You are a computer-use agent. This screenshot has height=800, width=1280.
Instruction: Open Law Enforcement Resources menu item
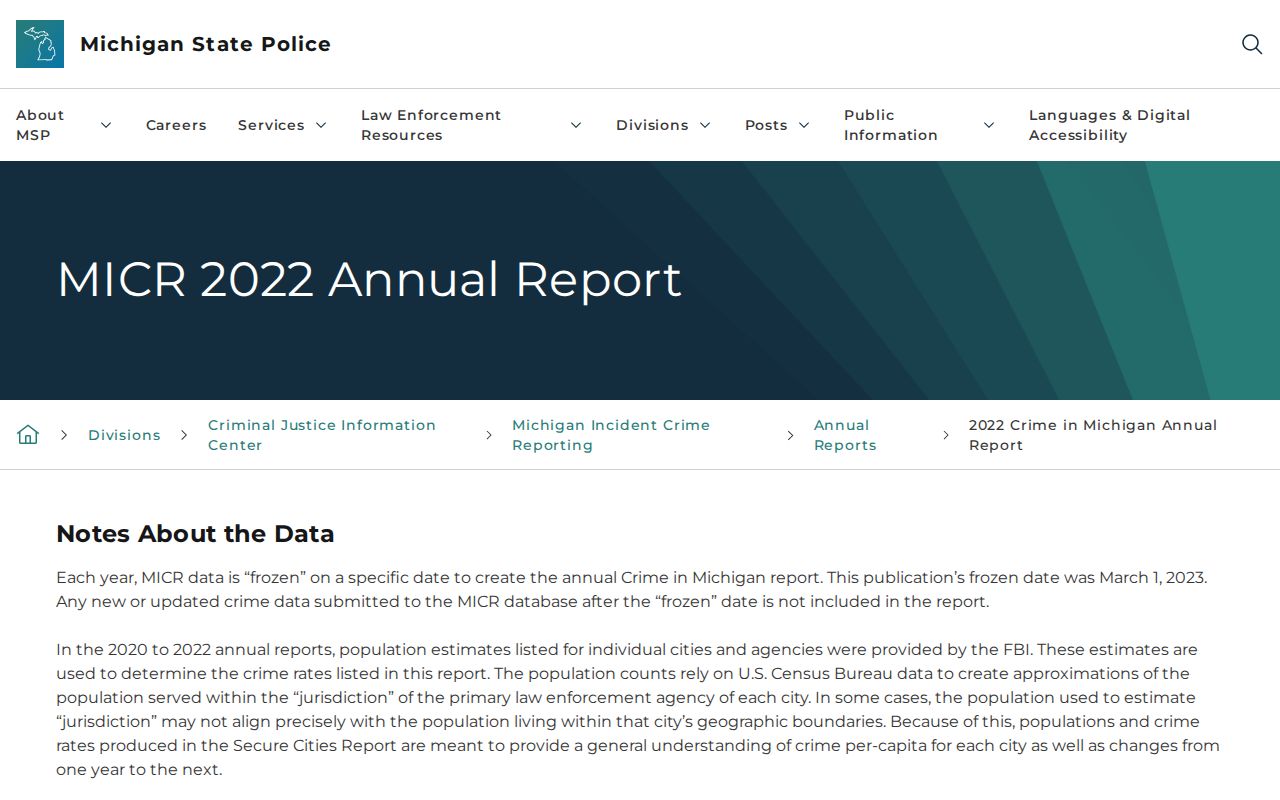click(431, 125)
